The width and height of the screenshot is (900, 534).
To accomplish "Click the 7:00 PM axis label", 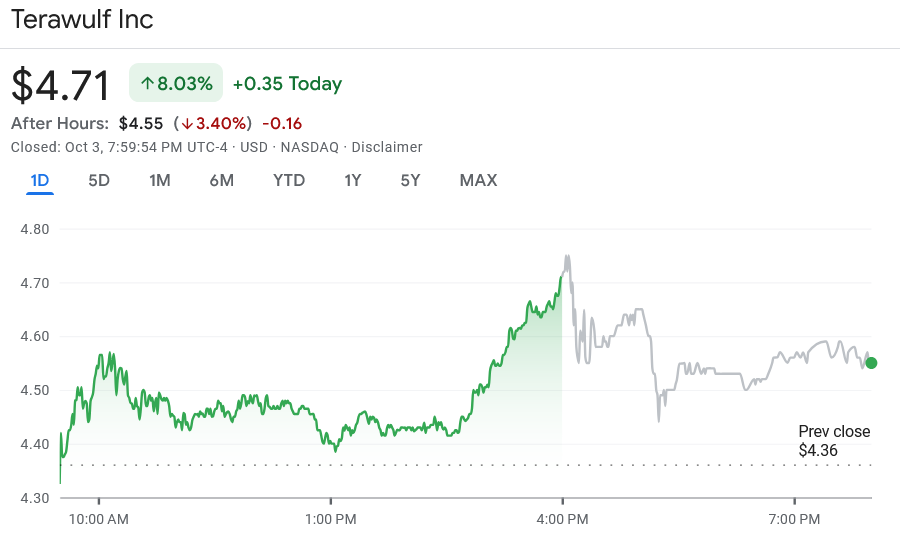I will coord(795,519).
